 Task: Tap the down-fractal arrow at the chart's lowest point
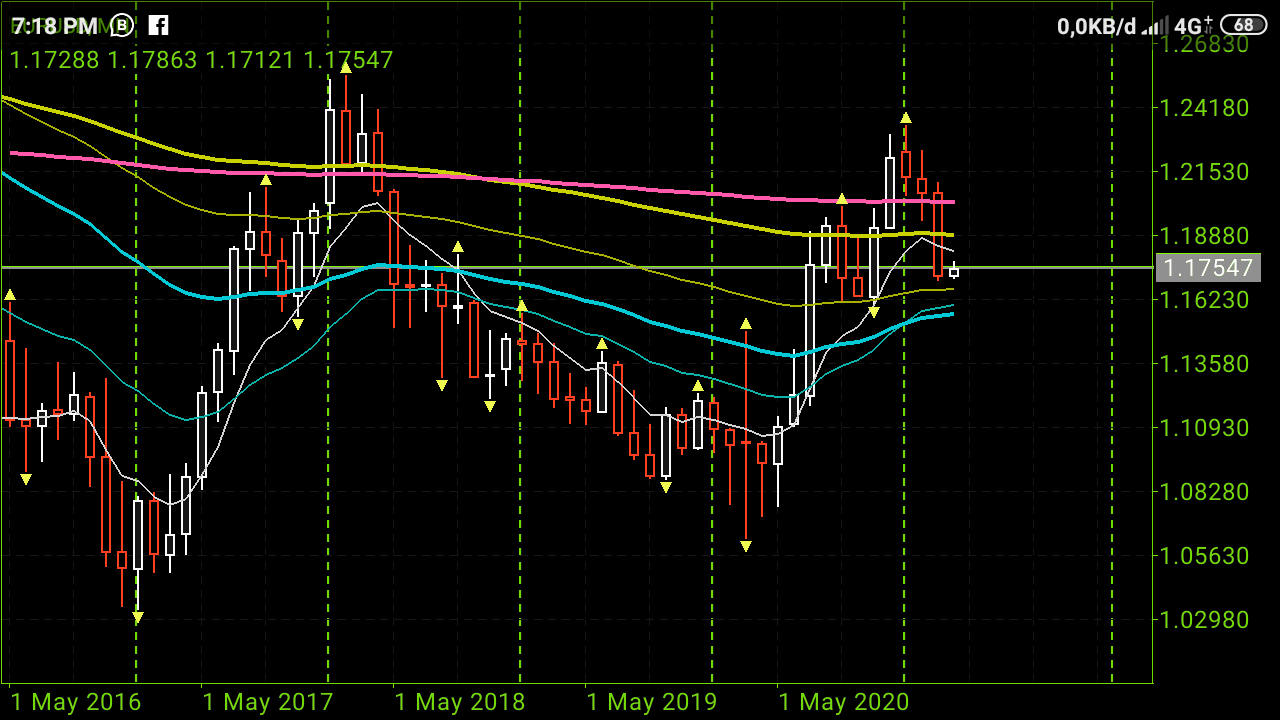click(x=138, y=618)
